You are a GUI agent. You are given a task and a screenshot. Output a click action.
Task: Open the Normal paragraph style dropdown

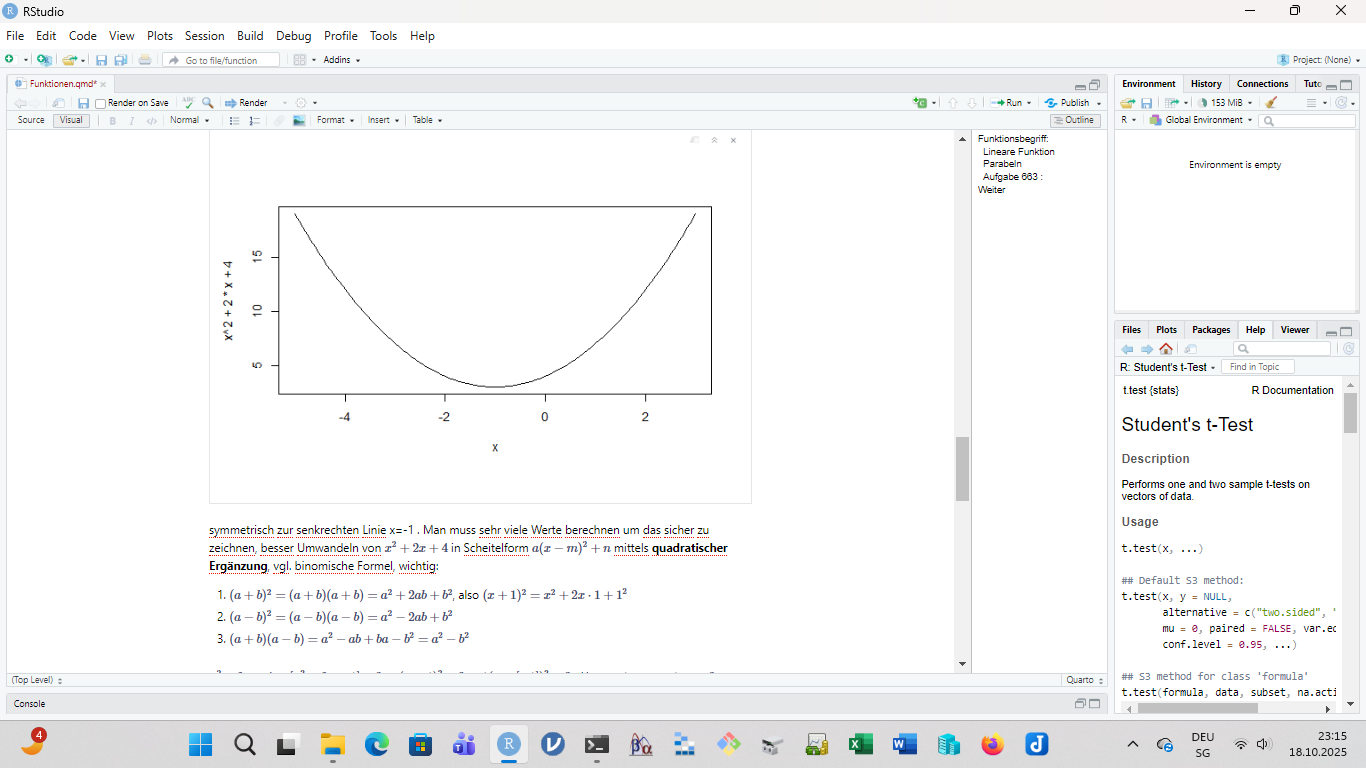(189, 120)
